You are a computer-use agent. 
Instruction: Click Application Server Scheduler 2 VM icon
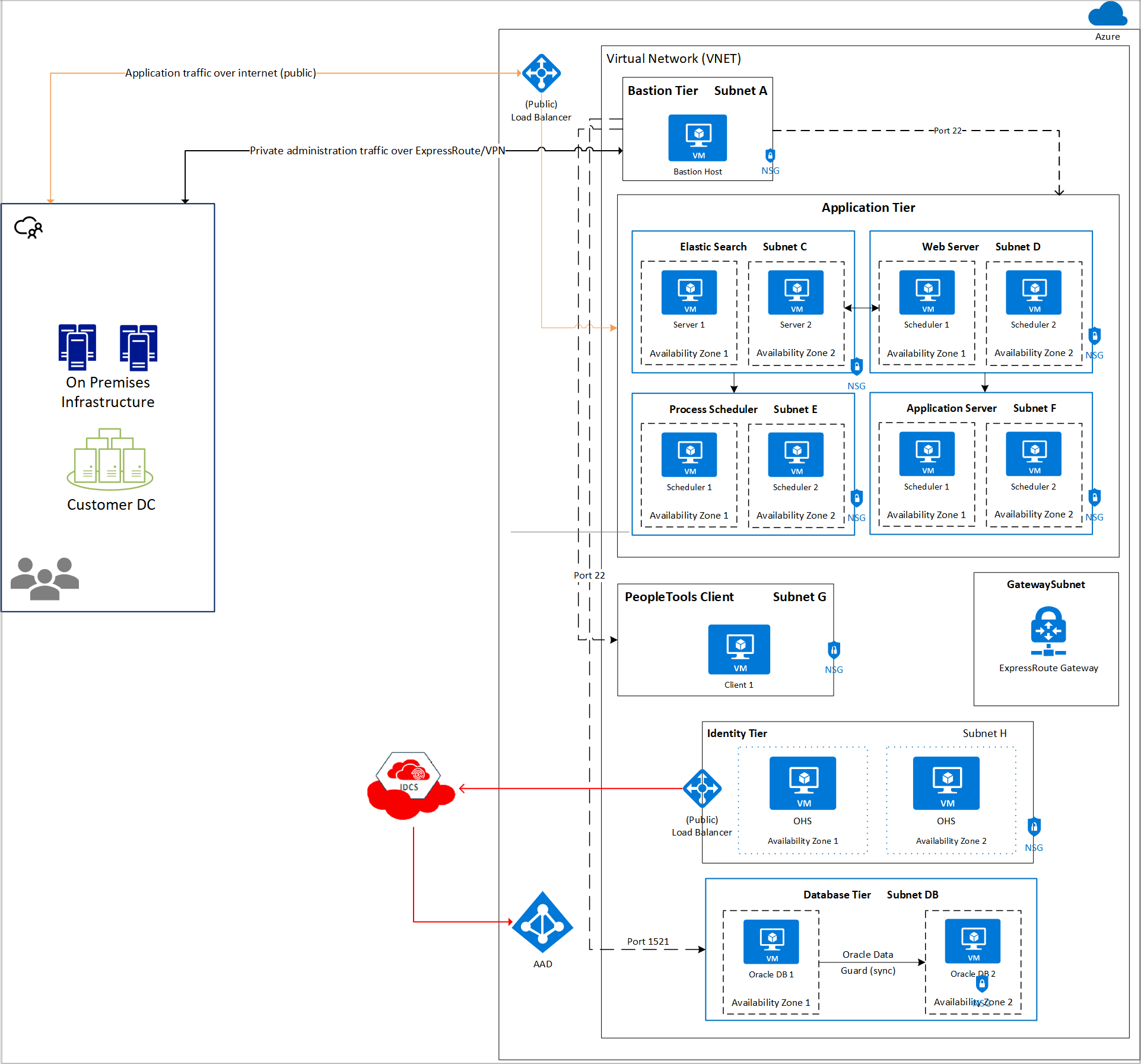click(x=1034, y=454)
